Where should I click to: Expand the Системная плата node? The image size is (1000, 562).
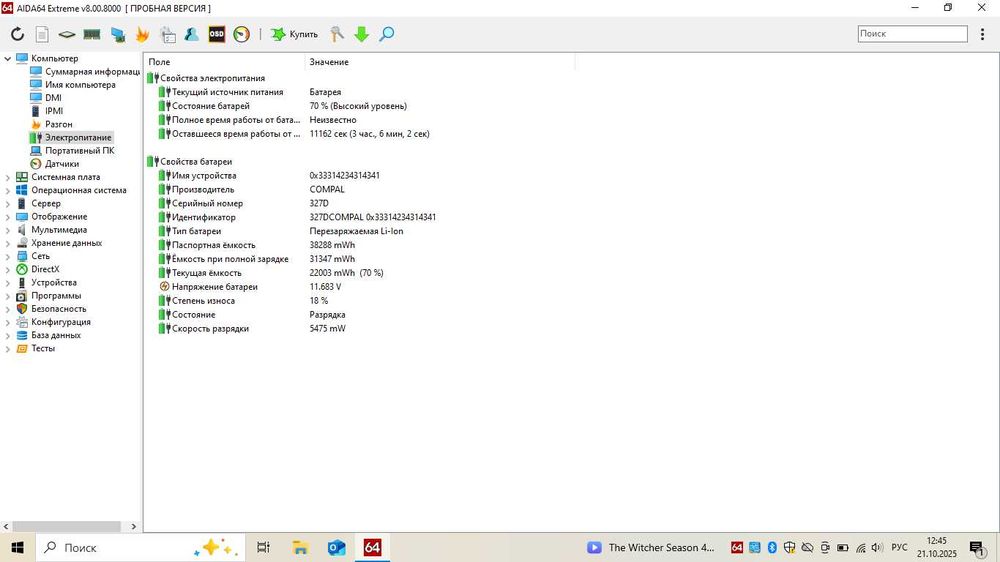[8, 177]
